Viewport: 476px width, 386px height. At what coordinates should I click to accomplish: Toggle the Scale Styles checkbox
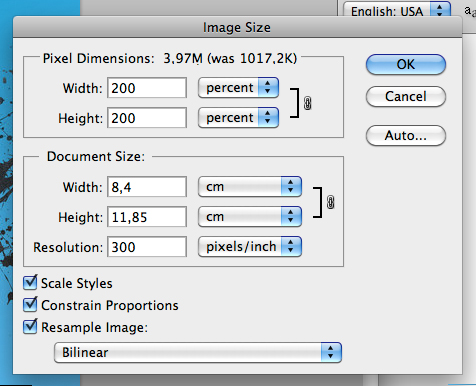click(x=30, y=282)
